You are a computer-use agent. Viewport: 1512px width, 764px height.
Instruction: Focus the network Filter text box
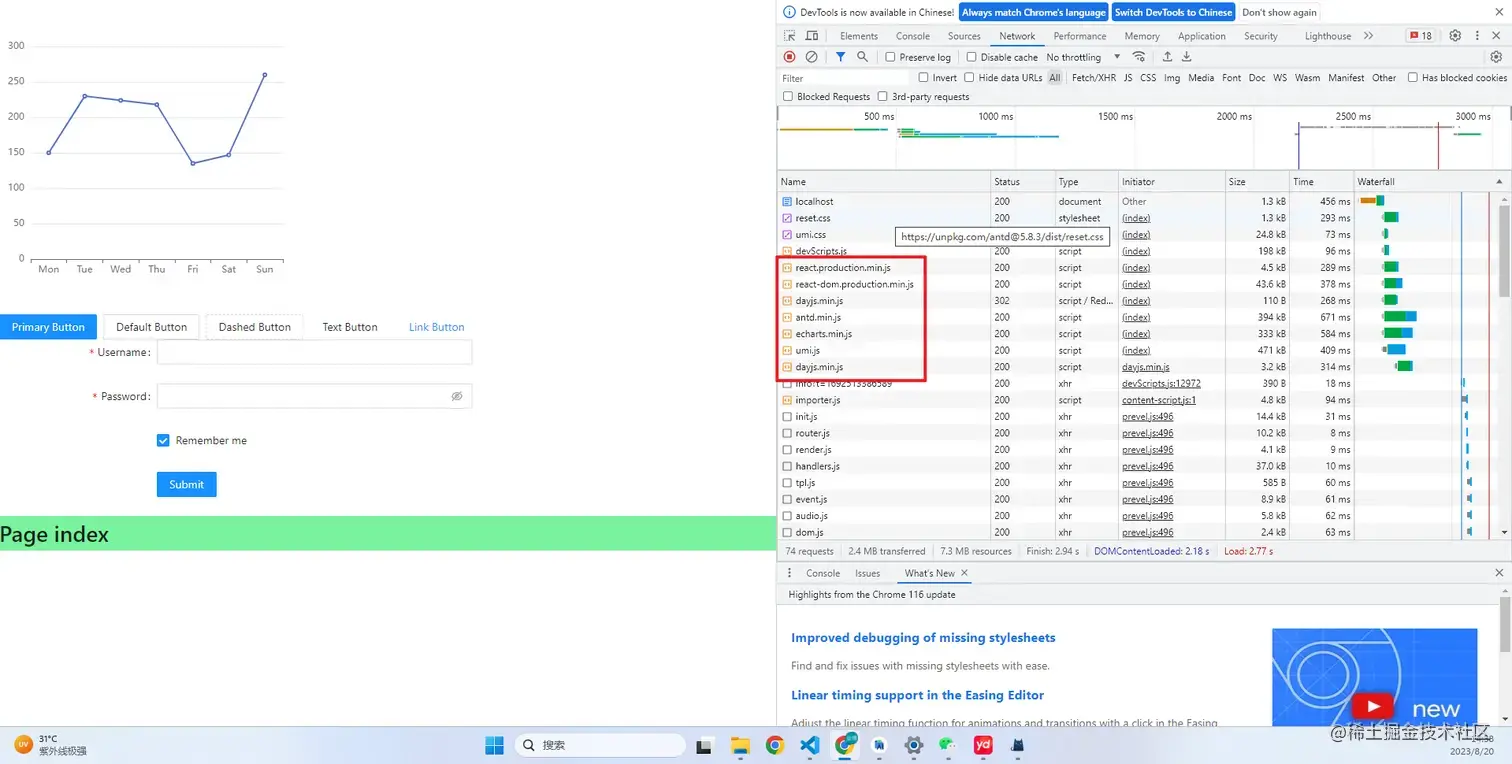pos(846,77)
